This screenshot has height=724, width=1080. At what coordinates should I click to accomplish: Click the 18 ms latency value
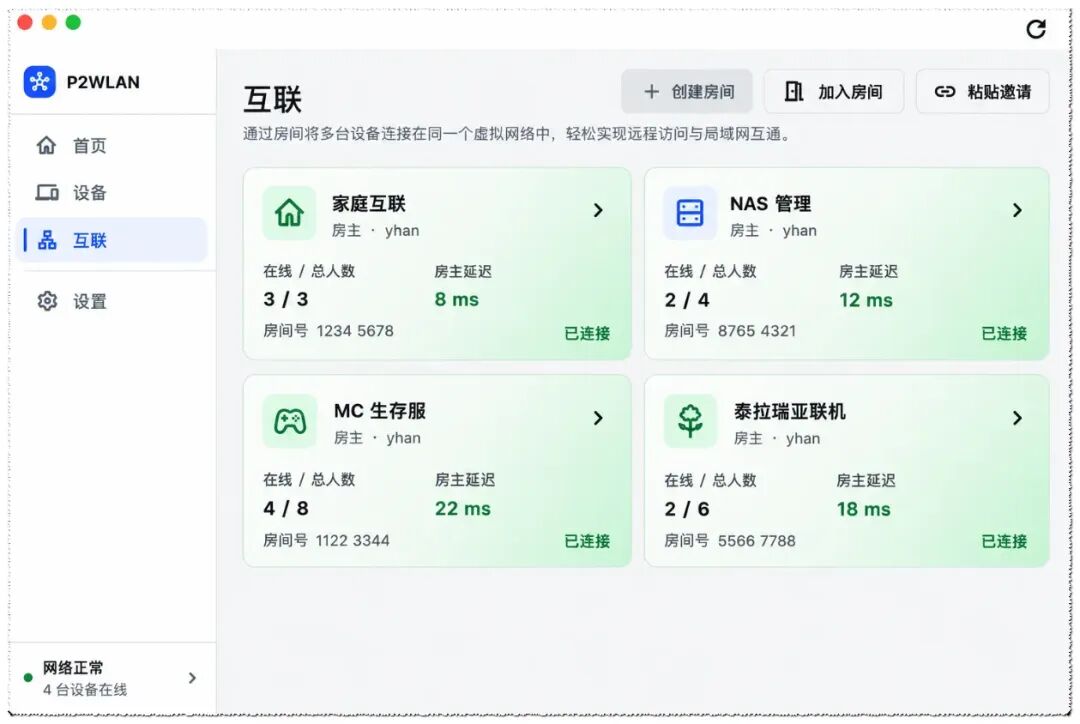point(864,510)
